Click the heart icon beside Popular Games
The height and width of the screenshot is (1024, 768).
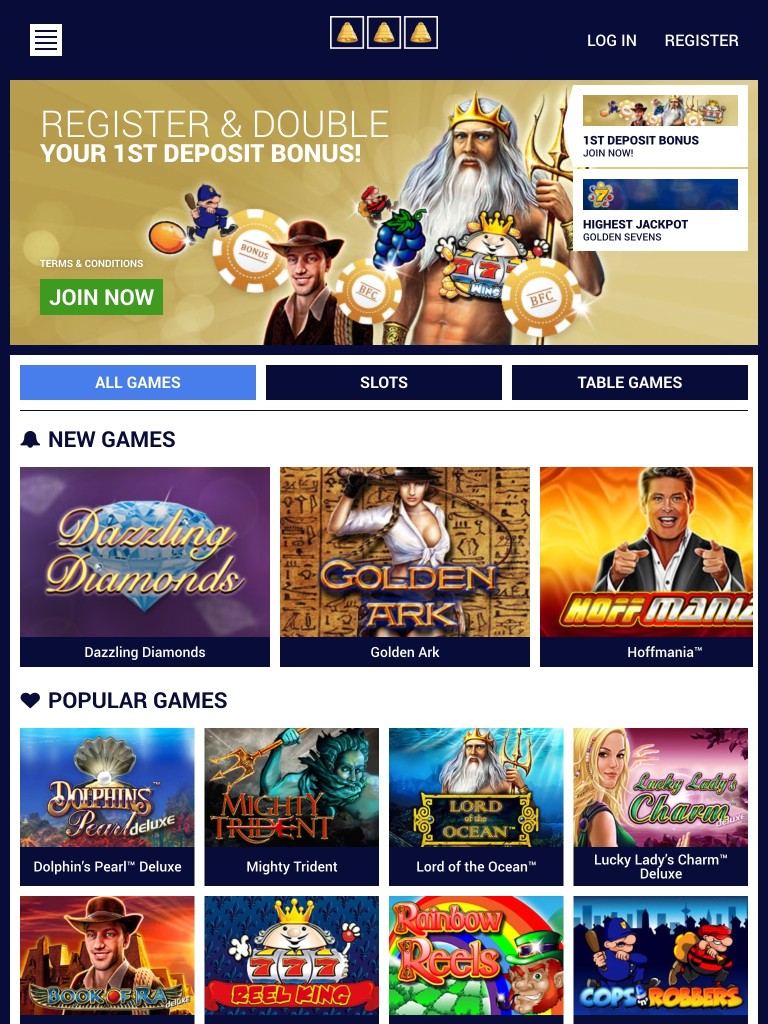click(x=30, y=700)
